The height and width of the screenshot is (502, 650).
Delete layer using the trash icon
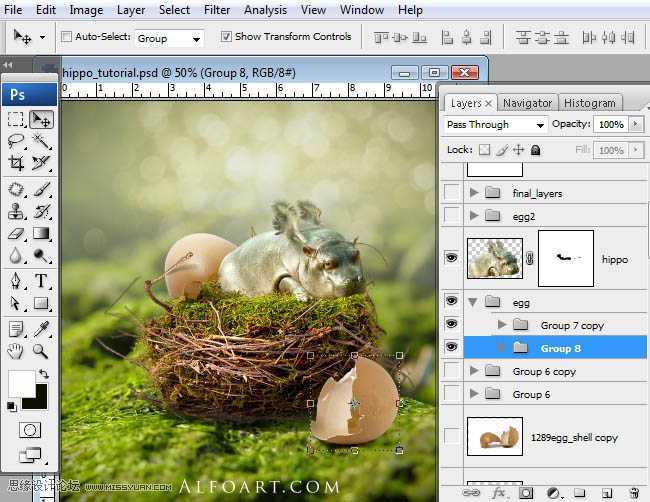pyautogui.click(x=633, y=493)
